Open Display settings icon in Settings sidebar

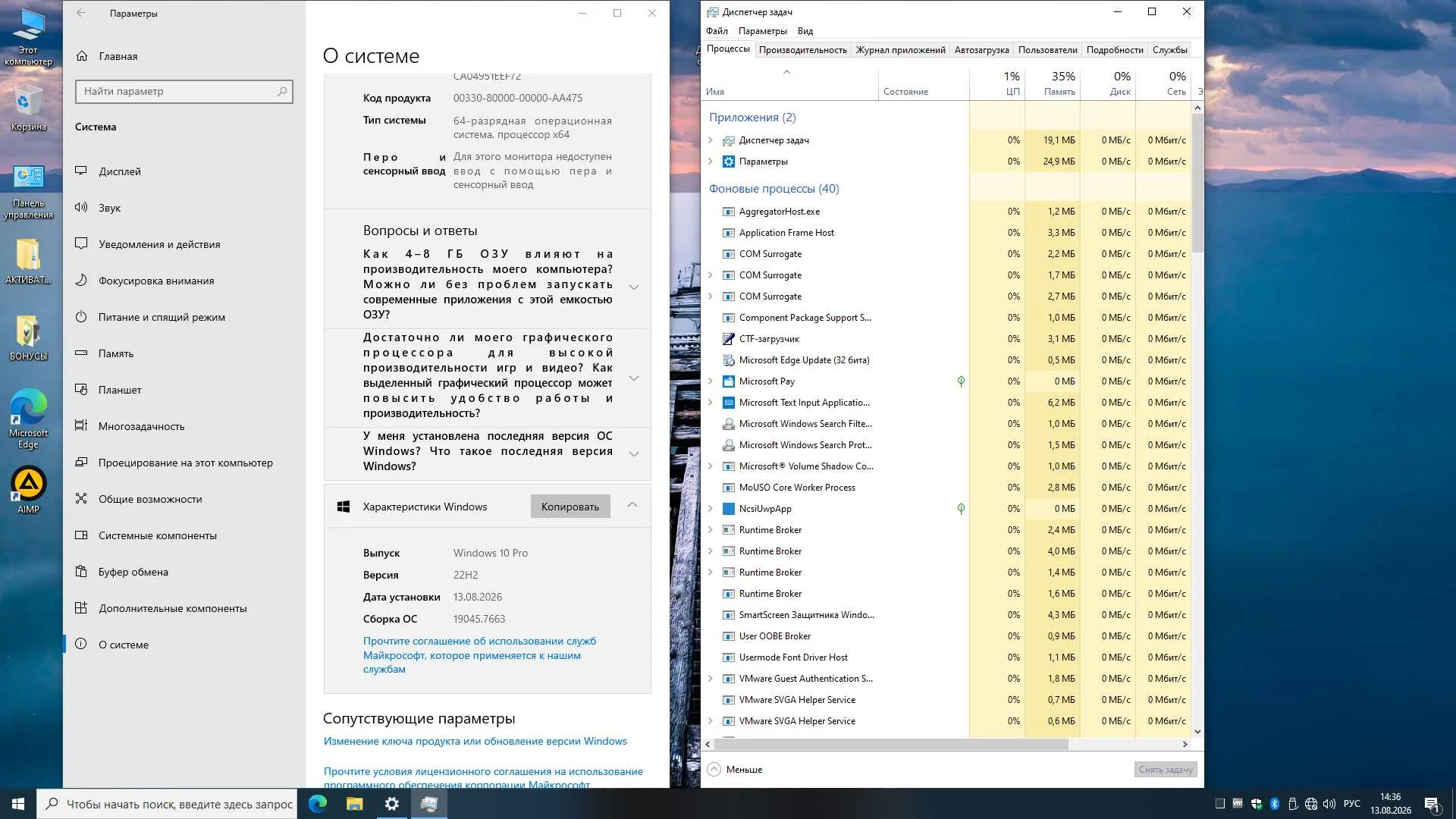coord(81,171)
